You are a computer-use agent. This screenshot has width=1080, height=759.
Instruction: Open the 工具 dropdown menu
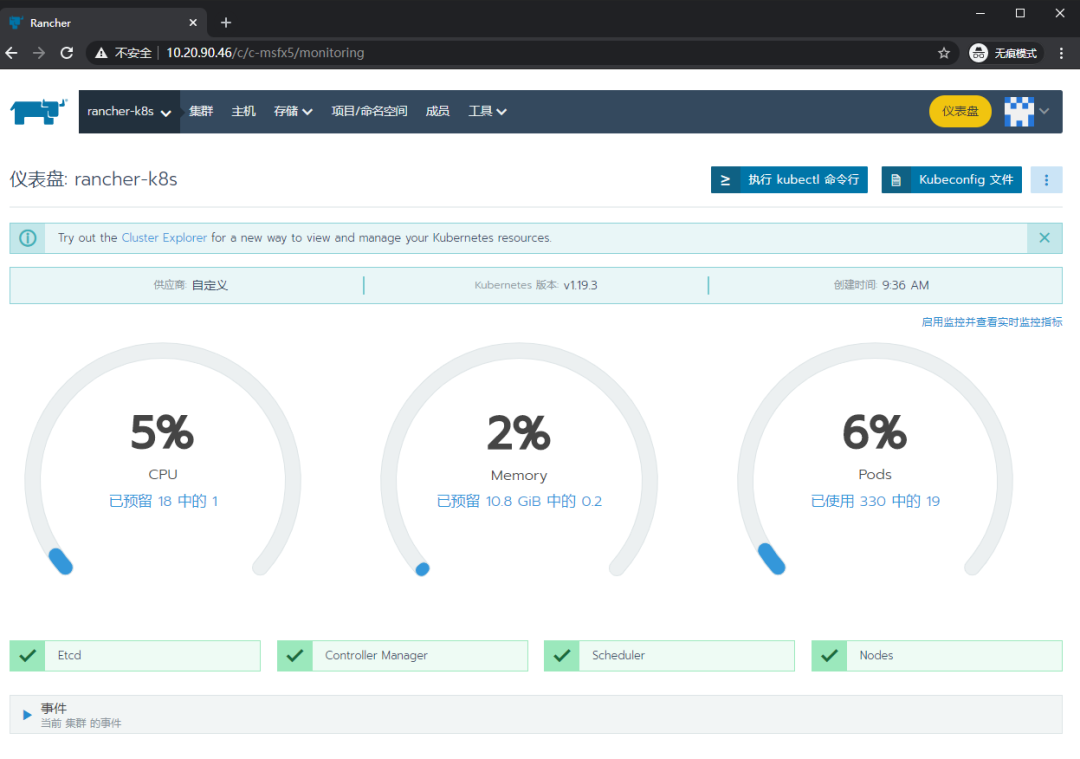(x=487, y=111)
